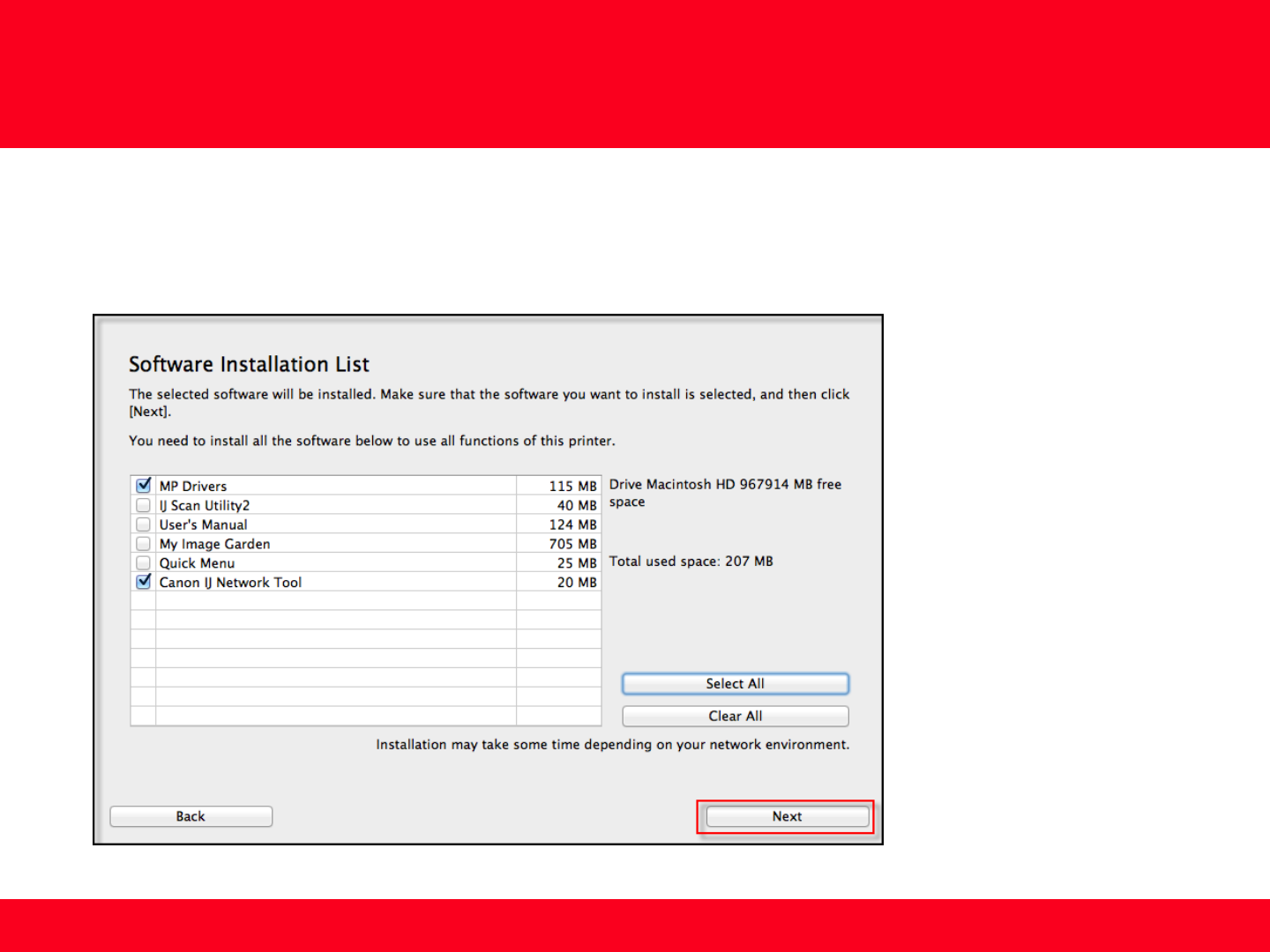This screenshot has width=1270, height=952.
Task: Select the My Image Garden list entry
Action: 215,544
